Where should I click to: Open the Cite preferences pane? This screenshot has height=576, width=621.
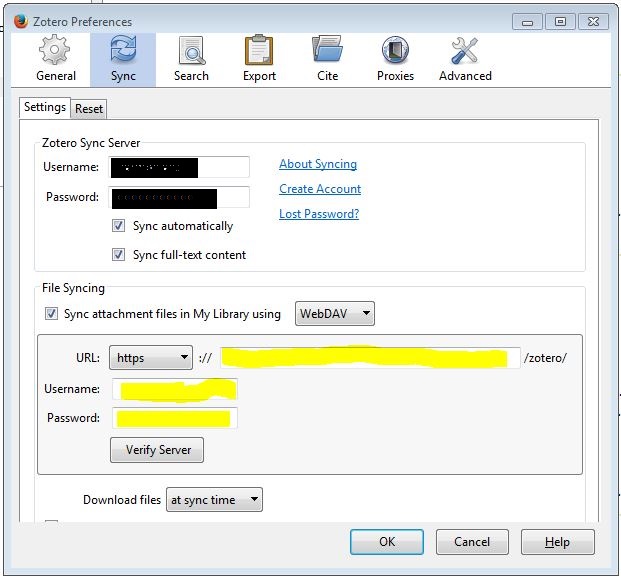327,59
